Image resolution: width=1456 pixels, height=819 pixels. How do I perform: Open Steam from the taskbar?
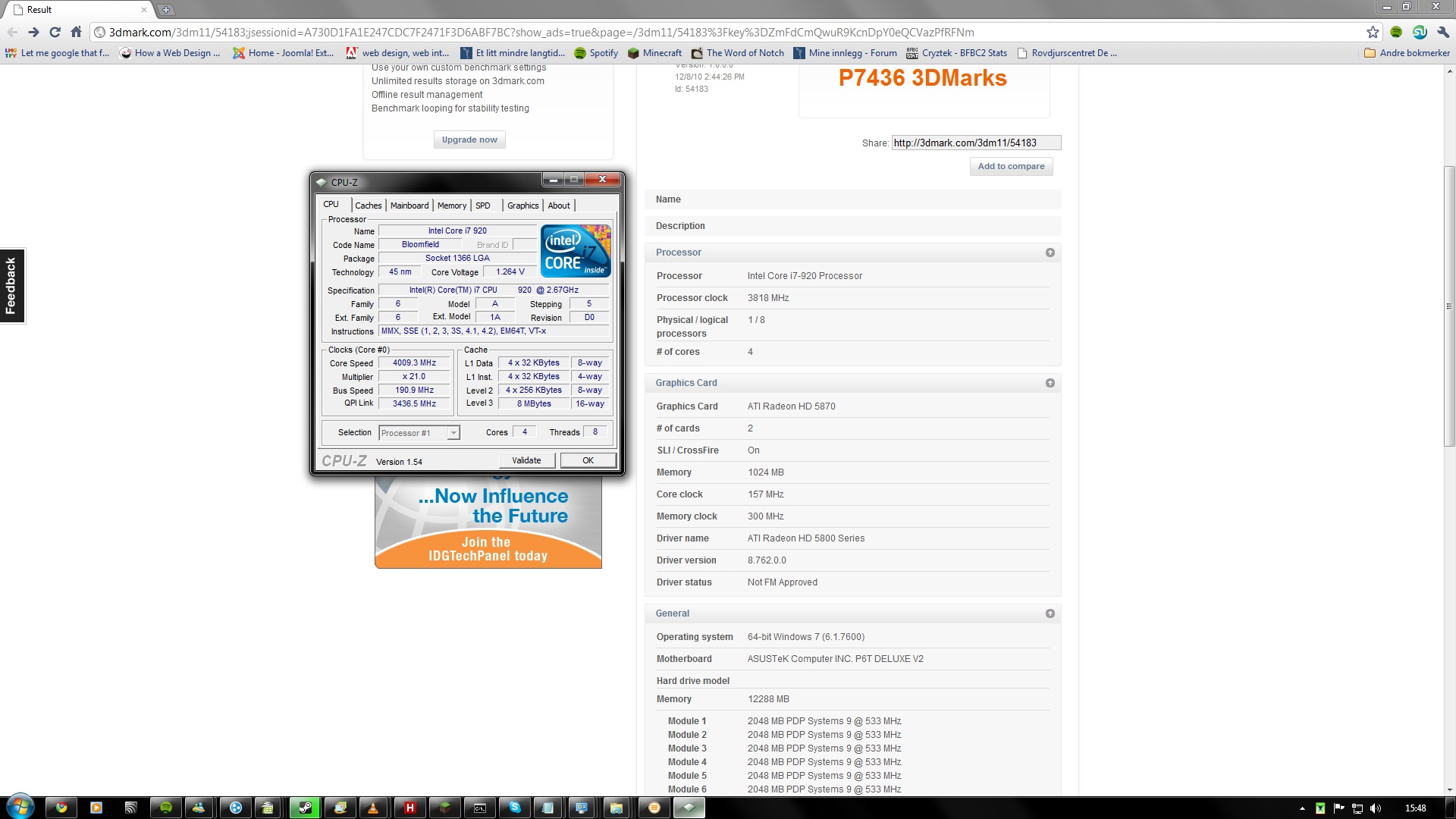point(305,808)
